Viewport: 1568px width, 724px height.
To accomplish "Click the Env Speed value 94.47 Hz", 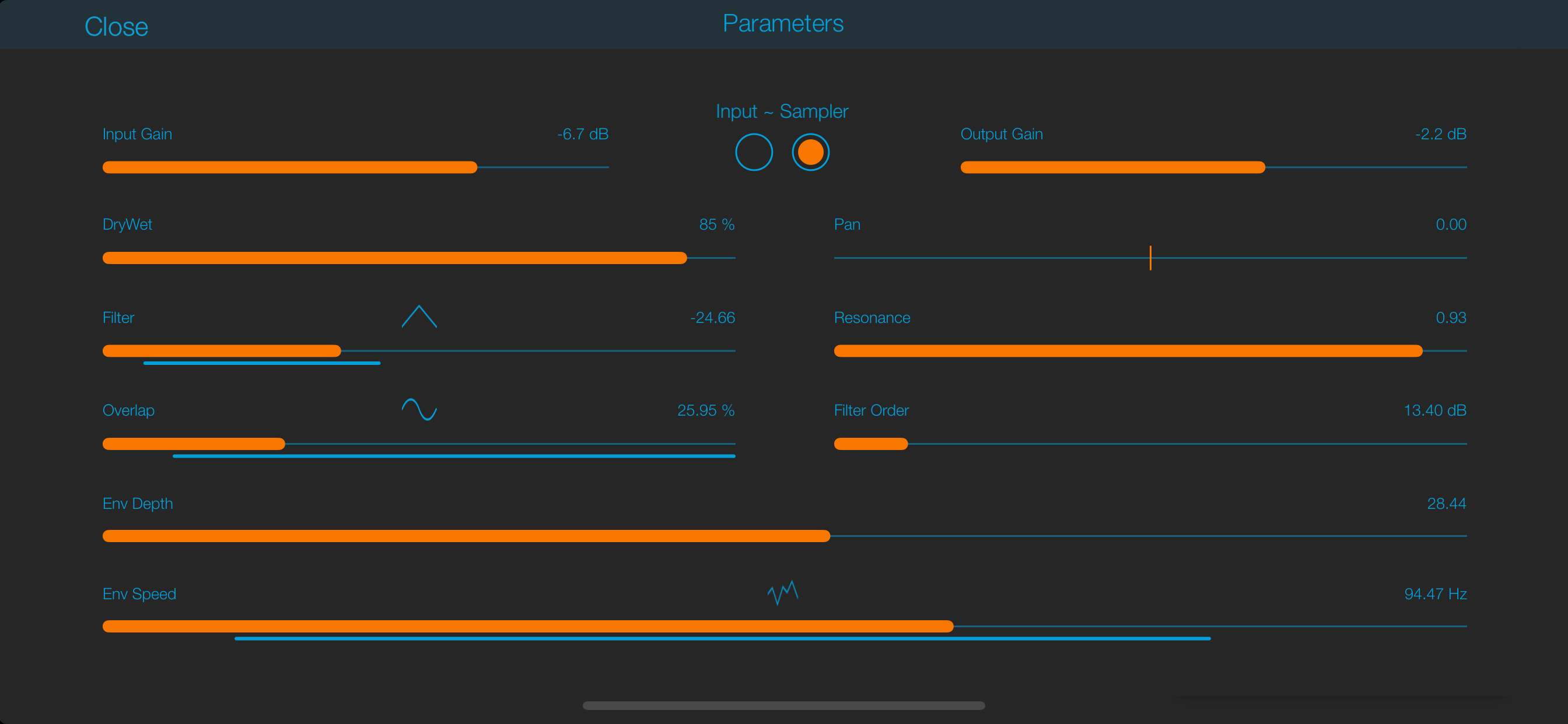I will (x=1434, y=594).
